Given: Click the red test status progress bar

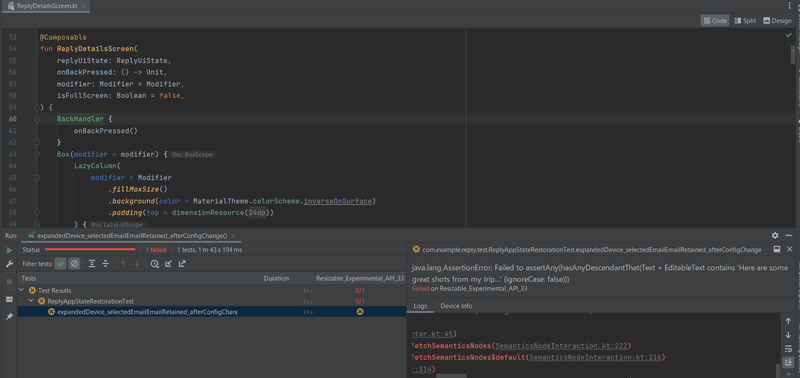Looking at the screenshot, I should tap(90, 249).
